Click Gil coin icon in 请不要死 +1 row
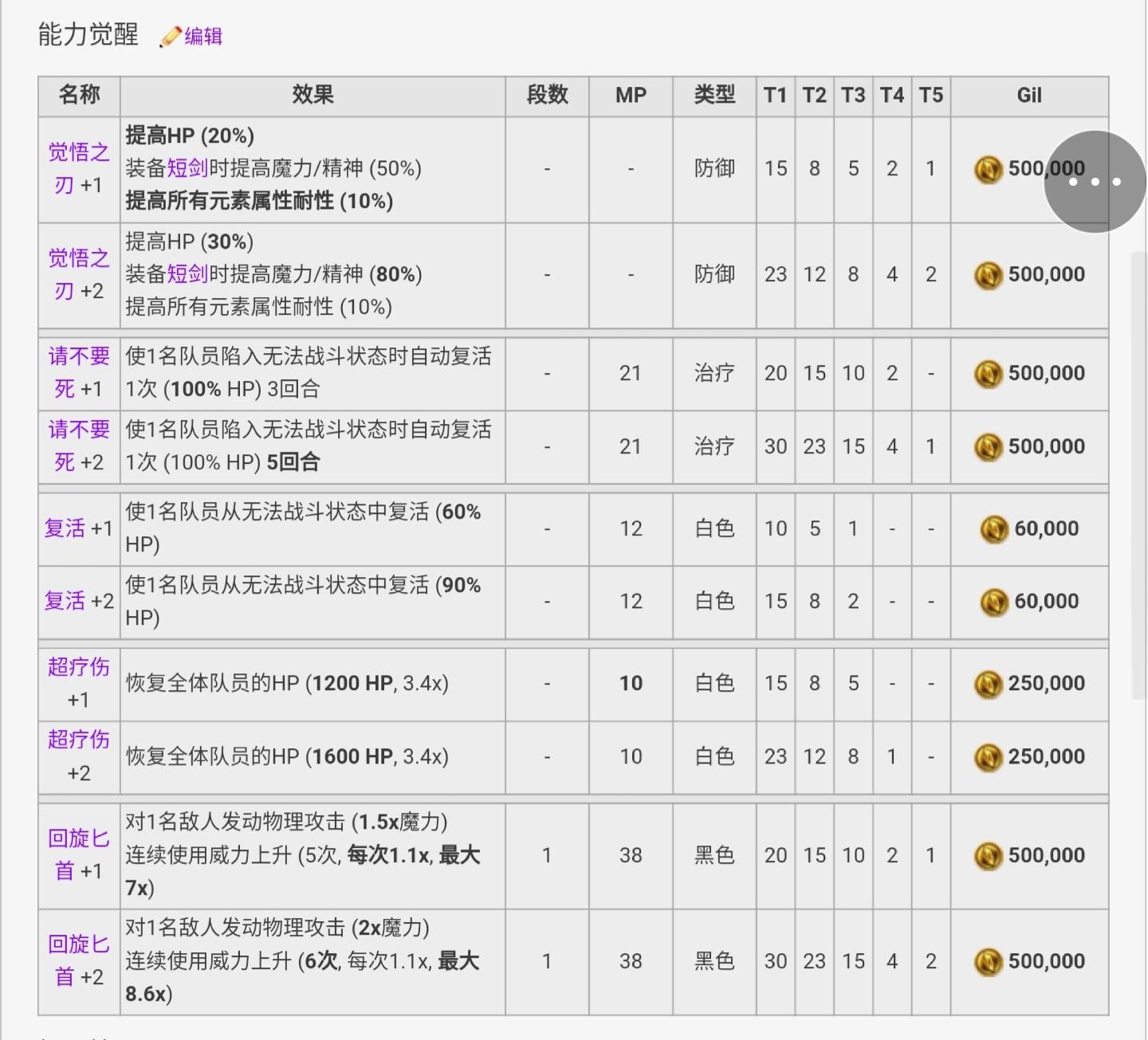Viewport: 1148px width, 1040px height. [x=989, y=374]
